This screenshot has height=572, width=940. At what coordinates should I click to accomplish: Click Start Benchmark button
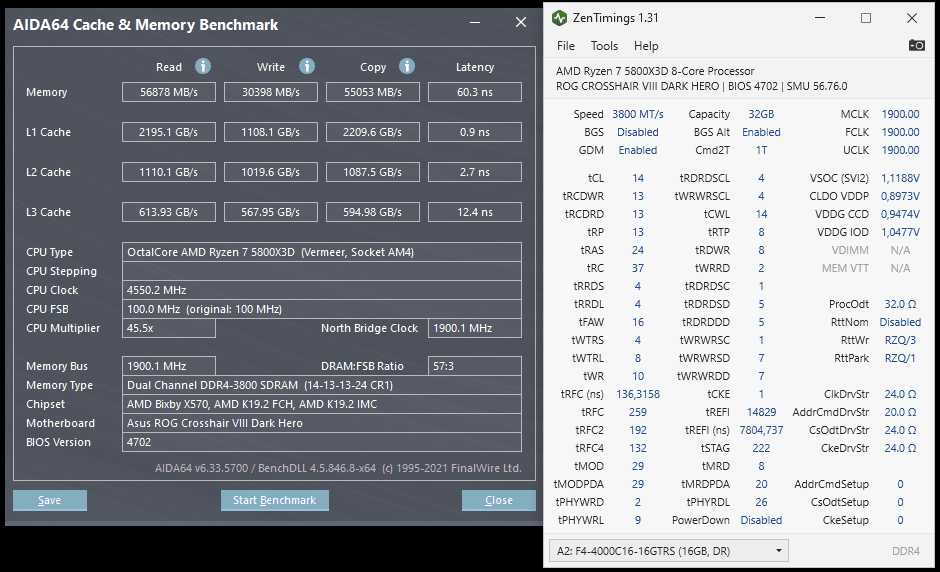pyautogui.click(x=275, y=500)
